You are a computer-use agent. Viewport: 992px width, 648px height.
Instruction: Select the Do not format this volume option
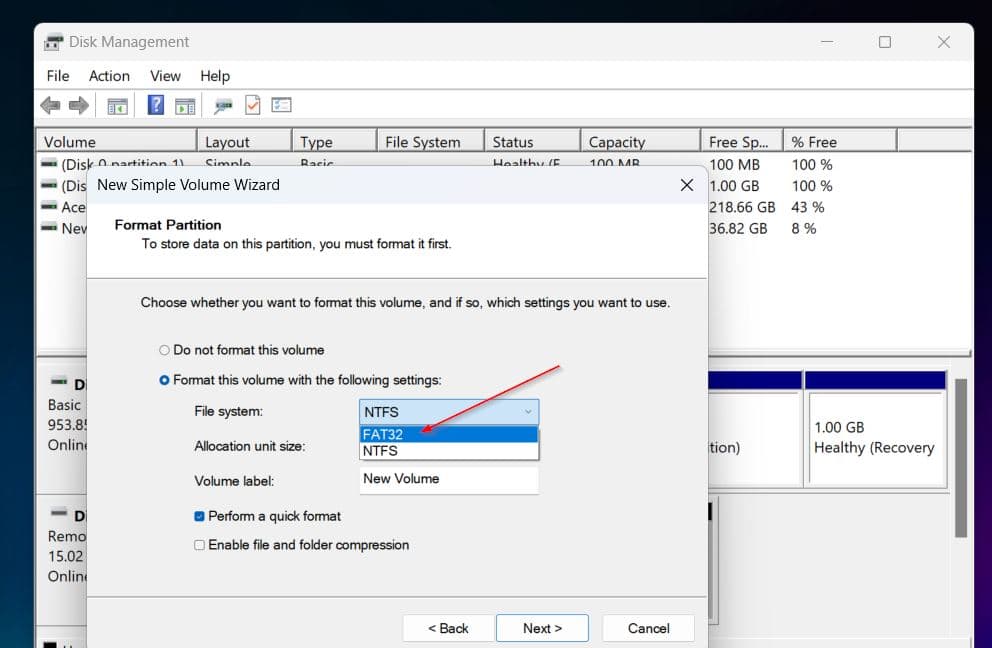point(163,350)
